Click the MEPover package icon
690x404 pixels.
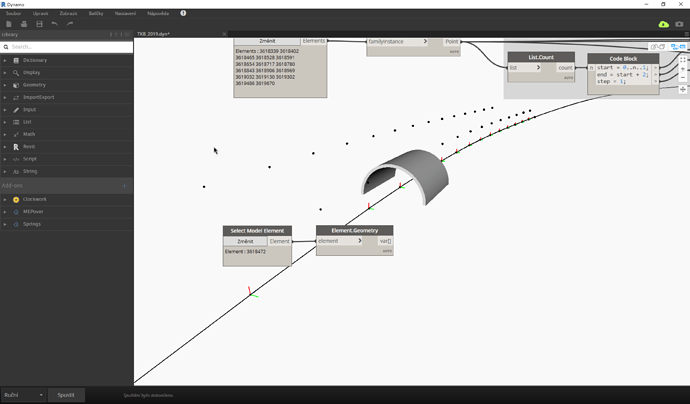[x=16, y=212]
